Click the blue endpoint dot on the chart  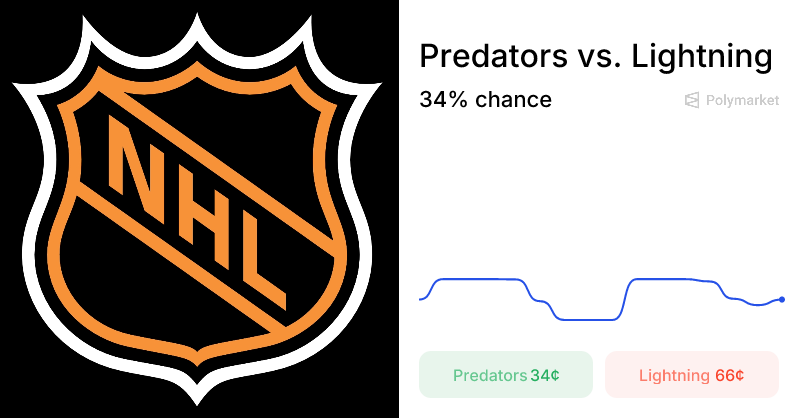781,299
